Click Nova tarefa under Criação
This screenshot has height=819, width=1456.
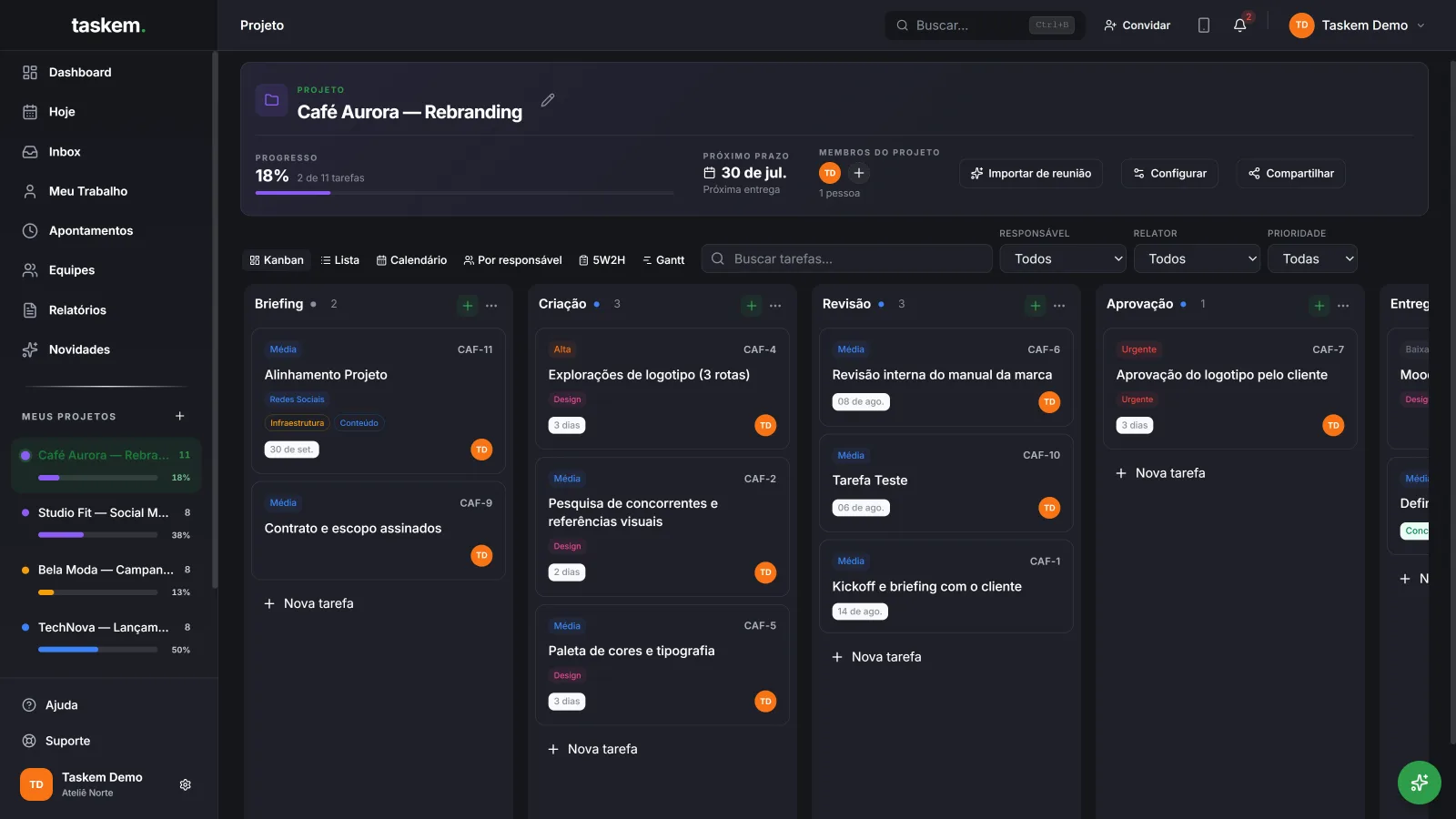[592, 749]
